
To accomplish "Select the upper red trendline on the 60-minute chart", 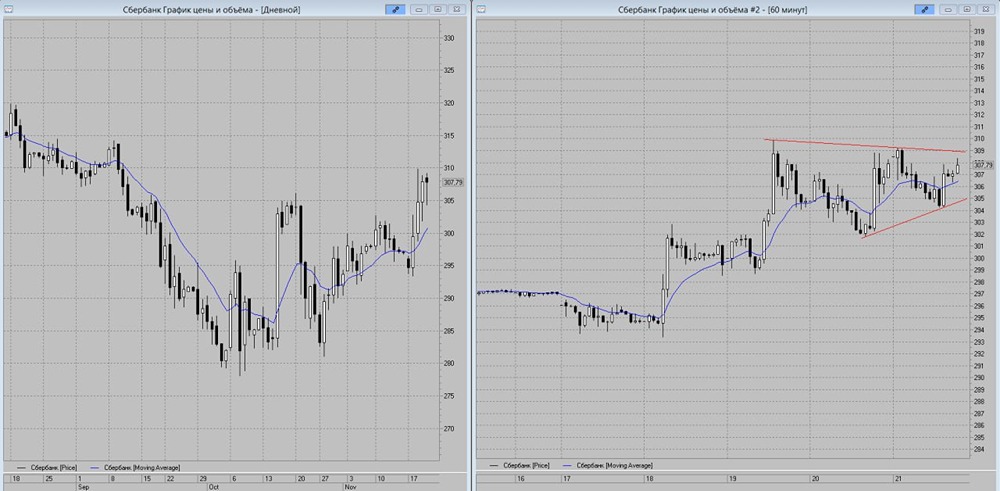I will click(x=864, y=145).
